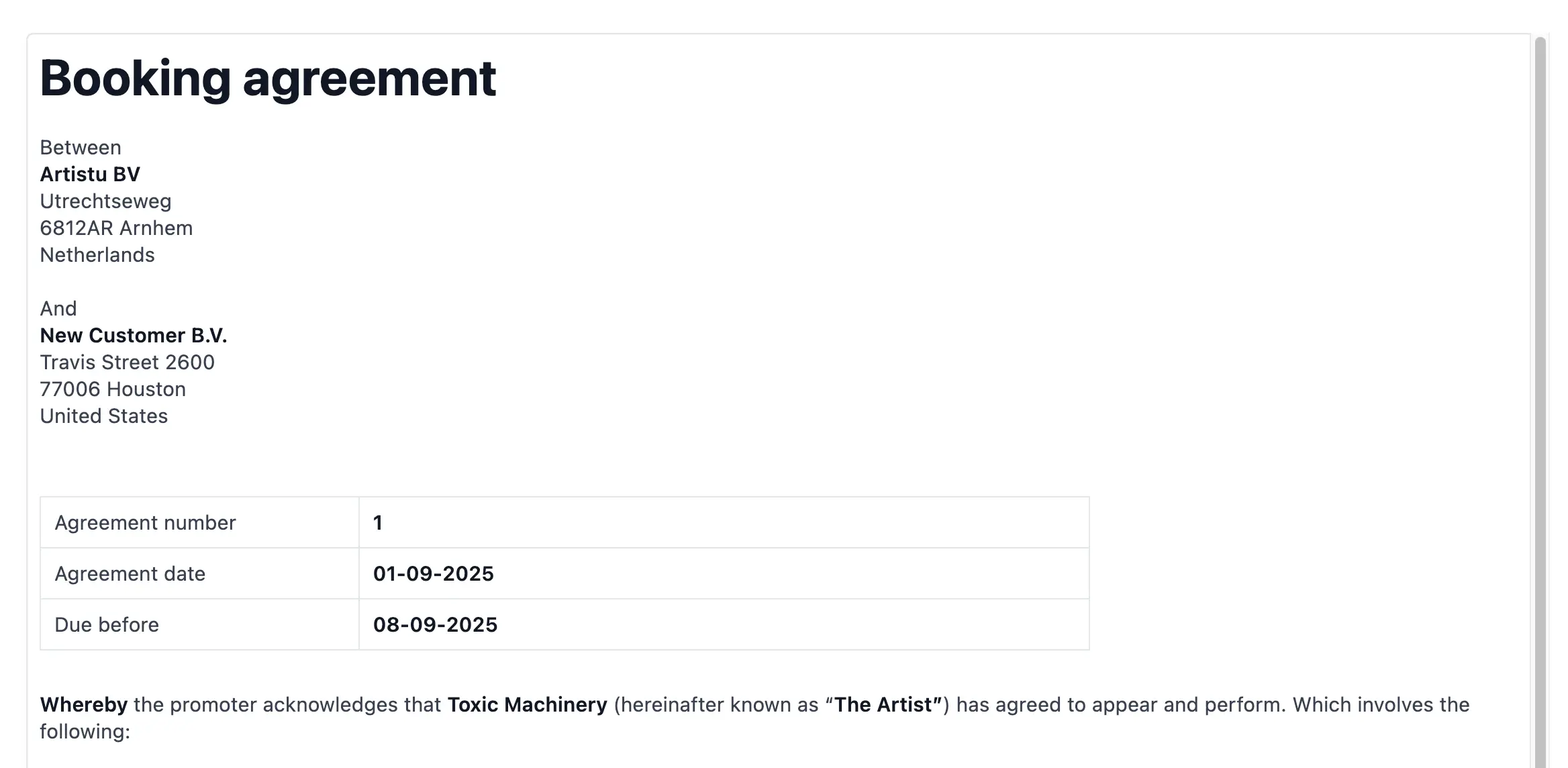Click the Between label above Artistu BV
Viewport: 1568px width, 768px height.
pyautogui.click(x=81, y=148)
